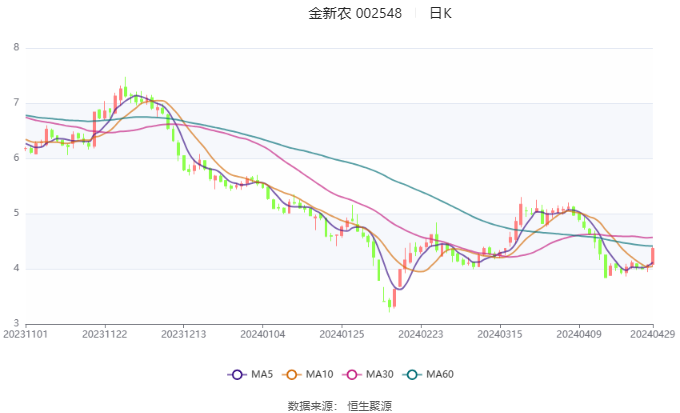Toggle the MA60 legend series
This screenshot has height=413, width=680.
tap(428, 374)
